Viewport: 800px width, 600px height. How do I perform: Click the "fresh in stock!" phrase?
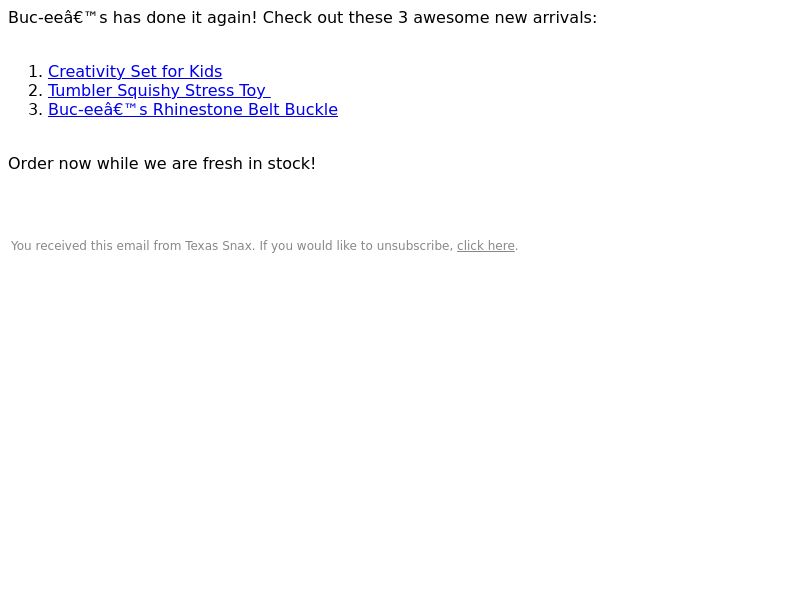pos(259,164)
